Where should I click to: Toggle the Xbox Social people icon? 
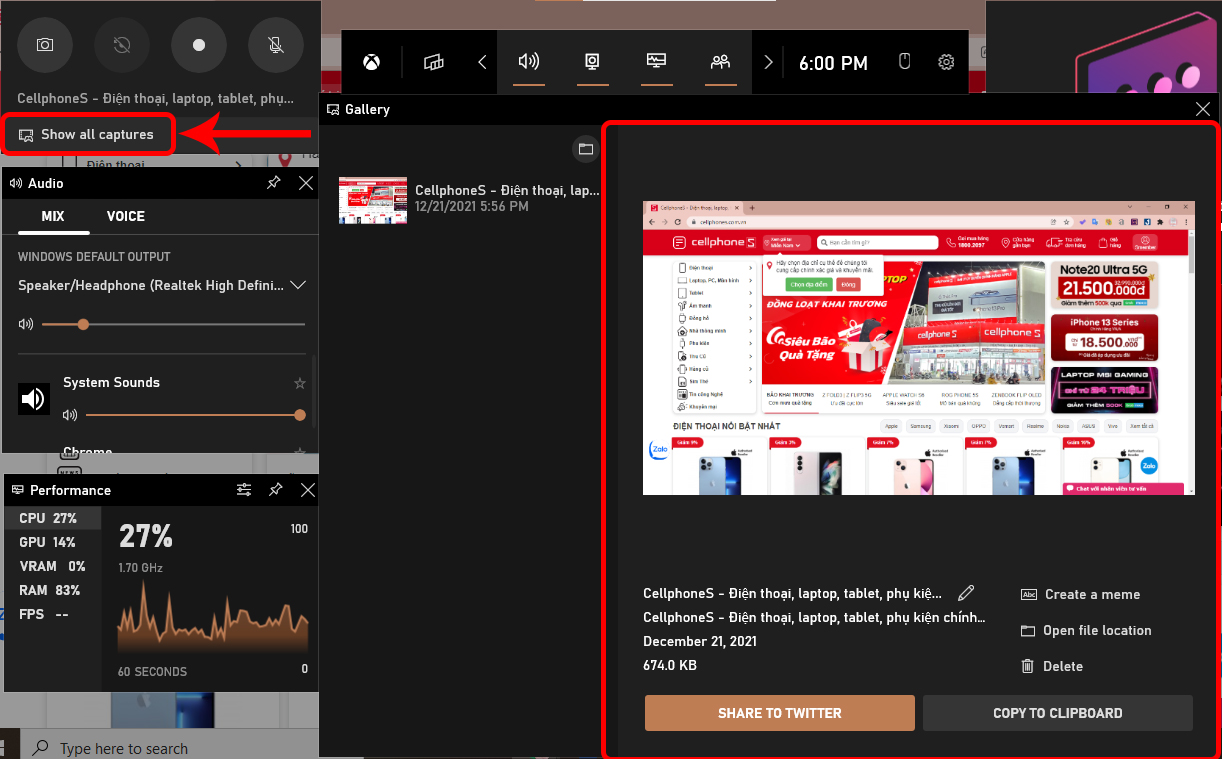tap(720, 62)
